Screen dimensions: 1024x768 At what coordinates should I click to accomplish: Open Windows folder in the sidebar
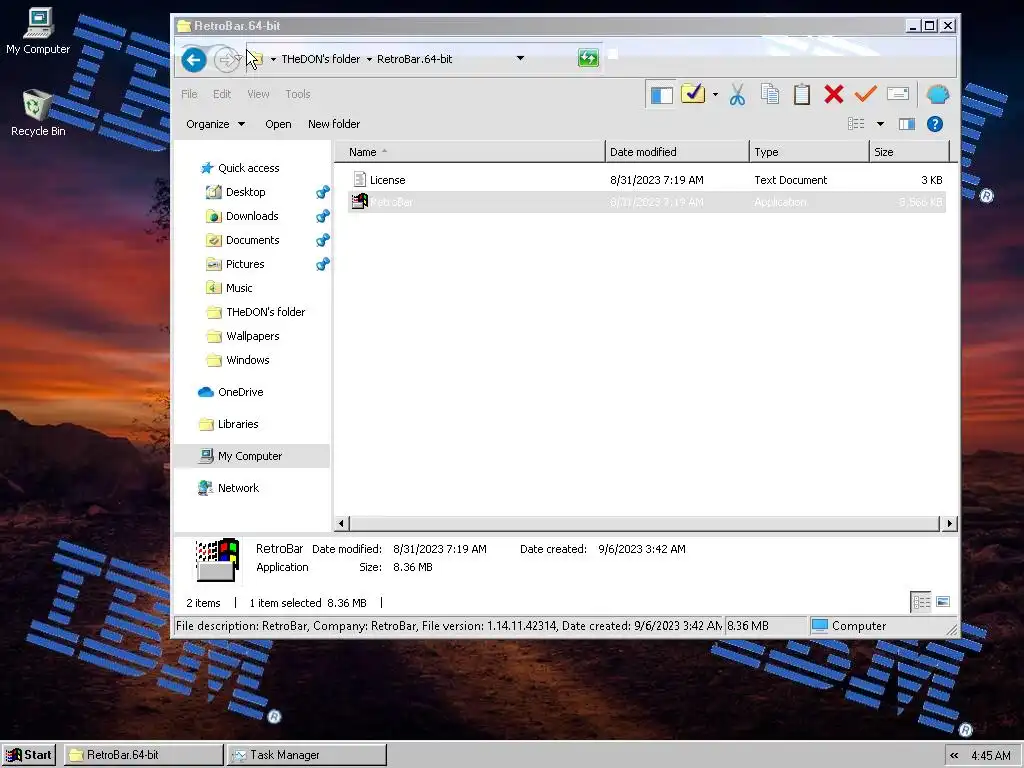pyautogui.click(x=248, y=360)
